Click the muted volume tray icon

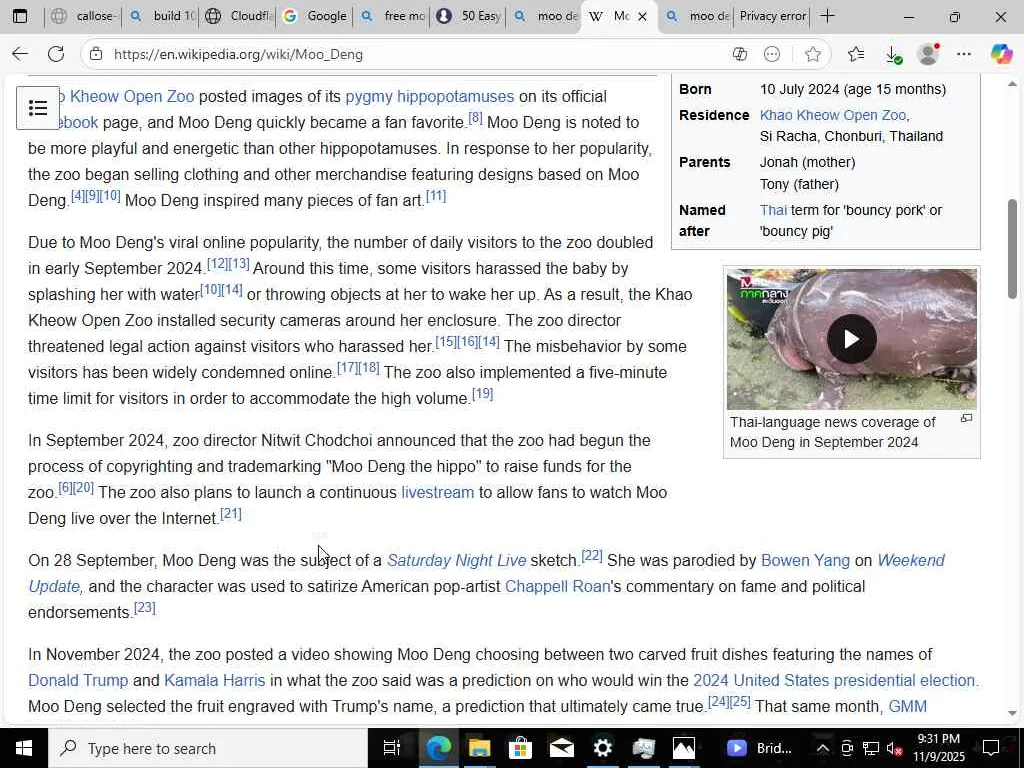[x=894, y=748]
